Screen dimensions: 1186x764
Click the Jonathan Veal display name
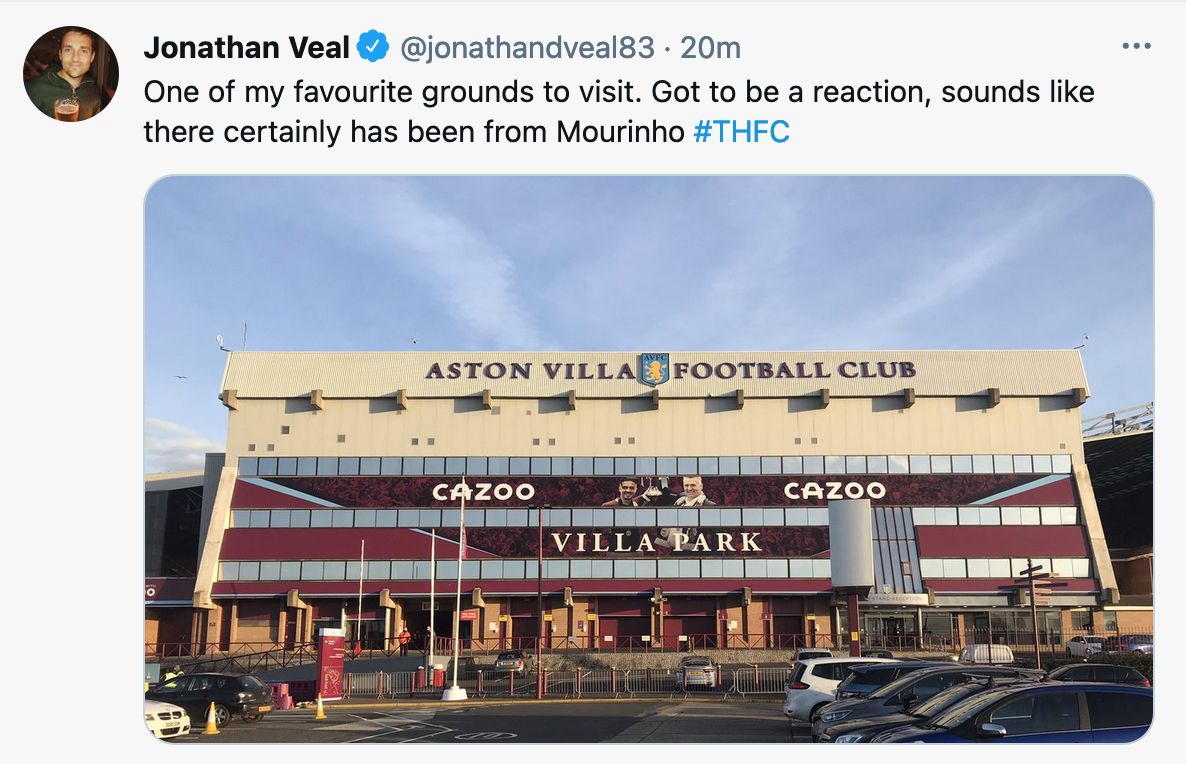point(246,47)
